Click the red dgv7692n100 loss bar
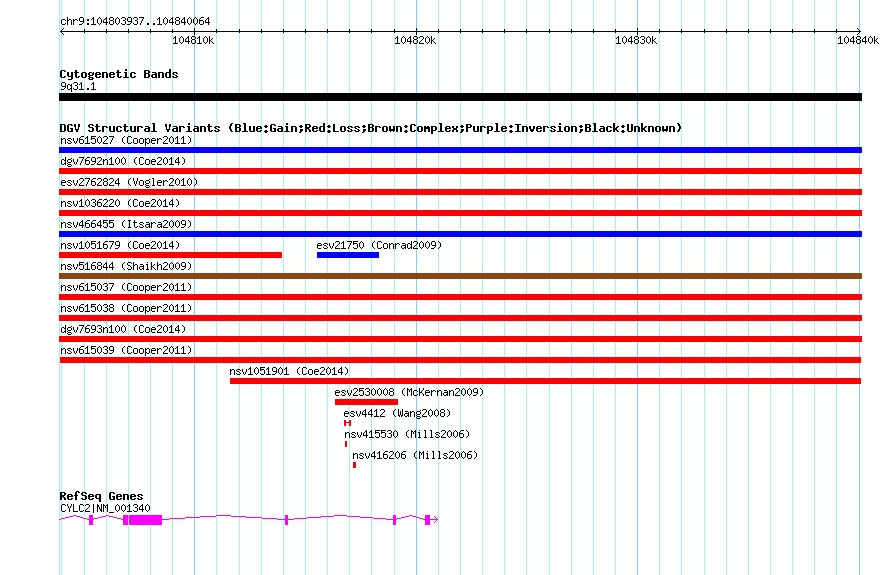890x575 pixels. click(460, 171)
